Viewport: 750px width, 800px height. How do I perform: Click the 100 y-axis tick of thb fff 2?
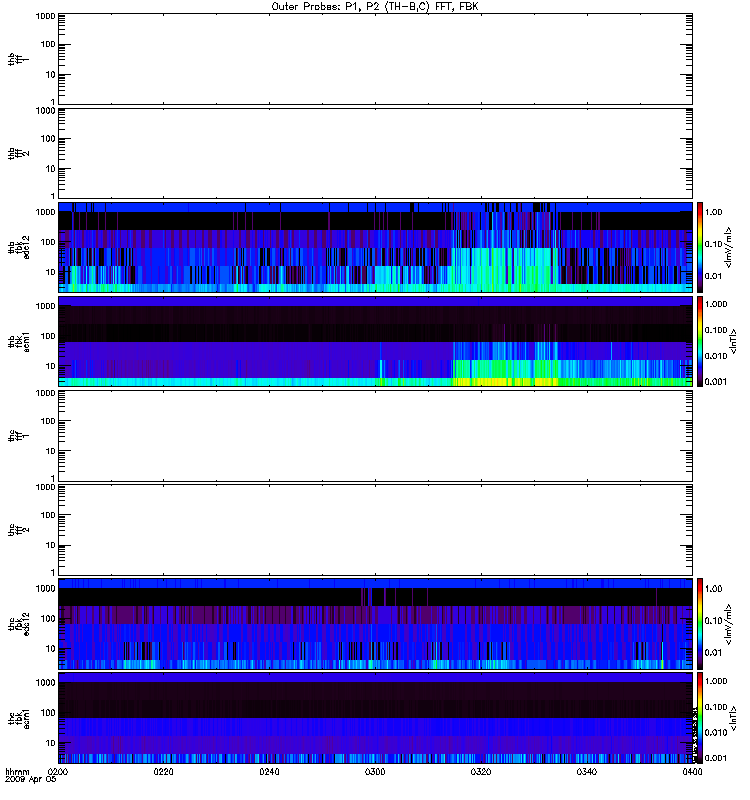[48, 139]
